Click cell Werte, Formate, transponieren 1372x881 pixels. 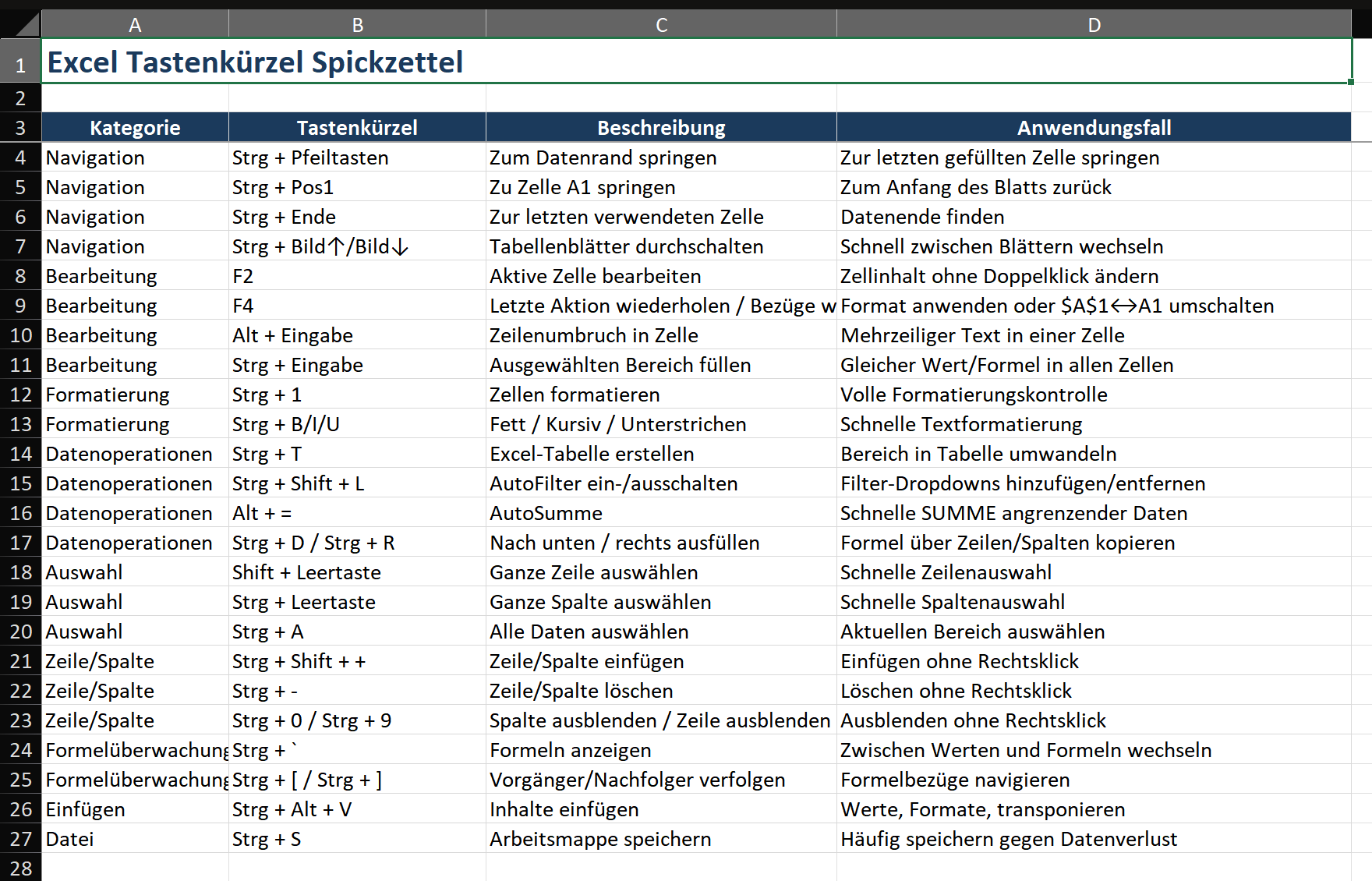pos(1094,809)
